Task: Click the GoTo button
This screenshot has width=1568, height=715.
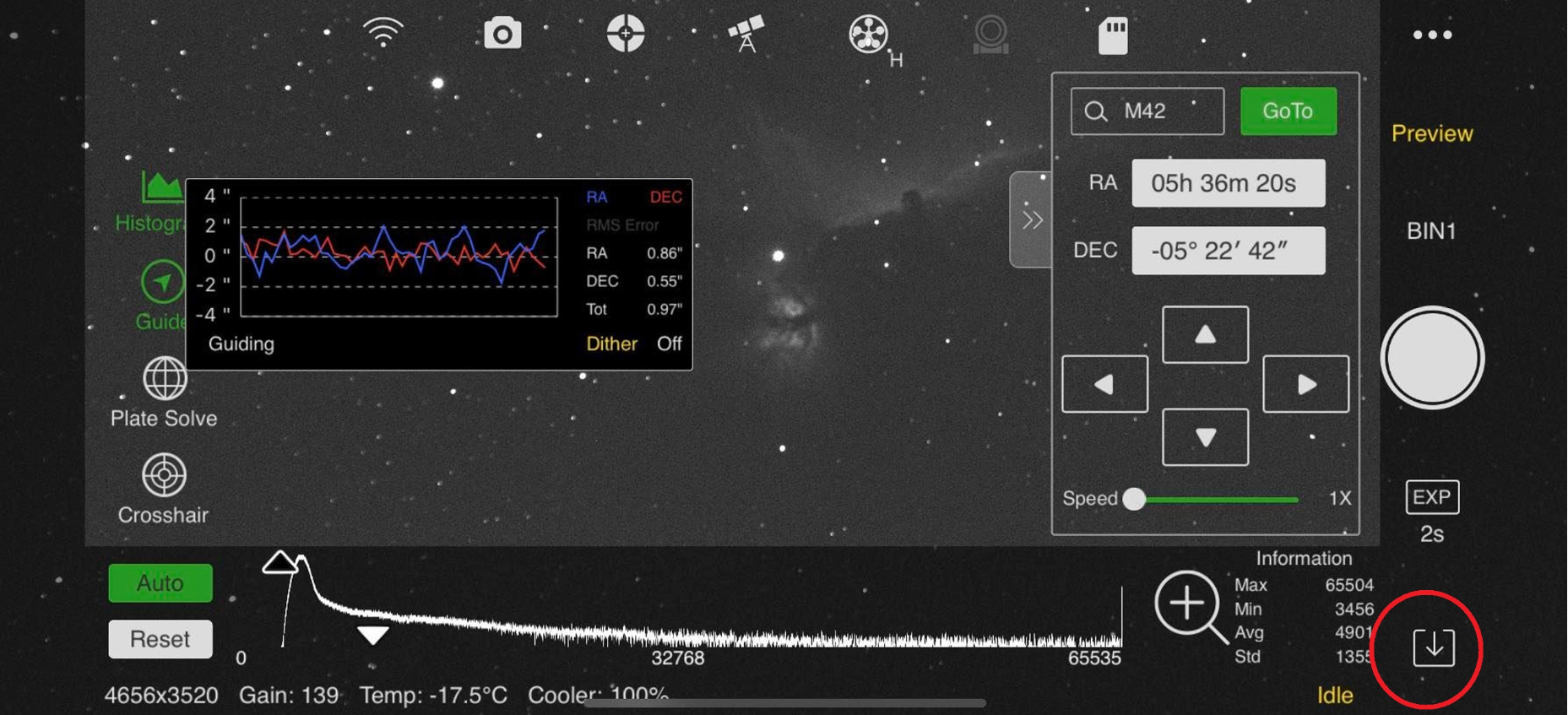Action: (x=1288, y=111)
